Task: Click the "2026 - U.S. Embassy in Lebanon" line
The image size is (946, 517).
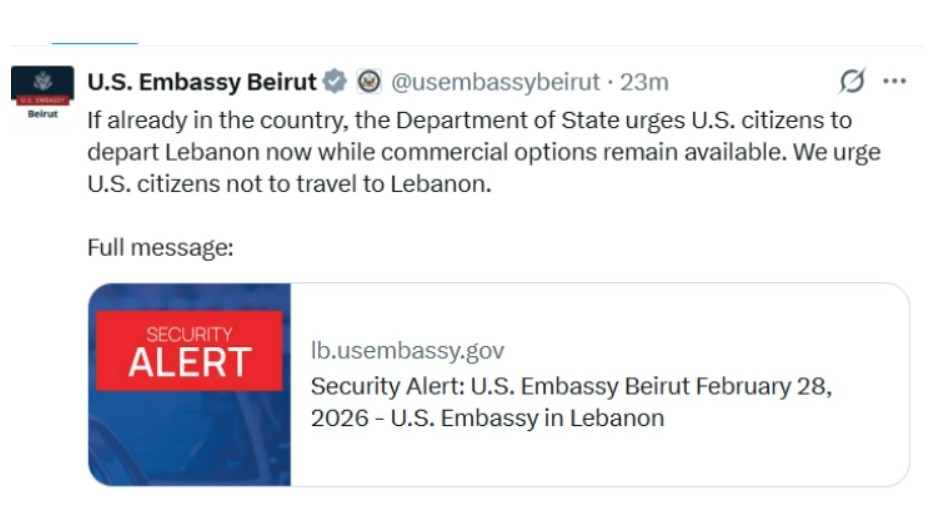Action: pos(487,418)
